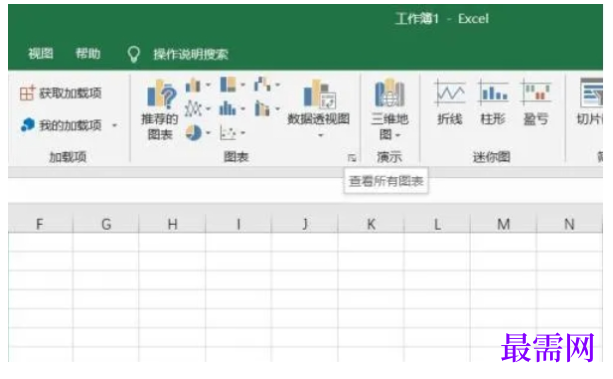The image size is (613, 379).
Task: Expand waterfall chart dropdown arrow
Action: click(x=277, y=84)
